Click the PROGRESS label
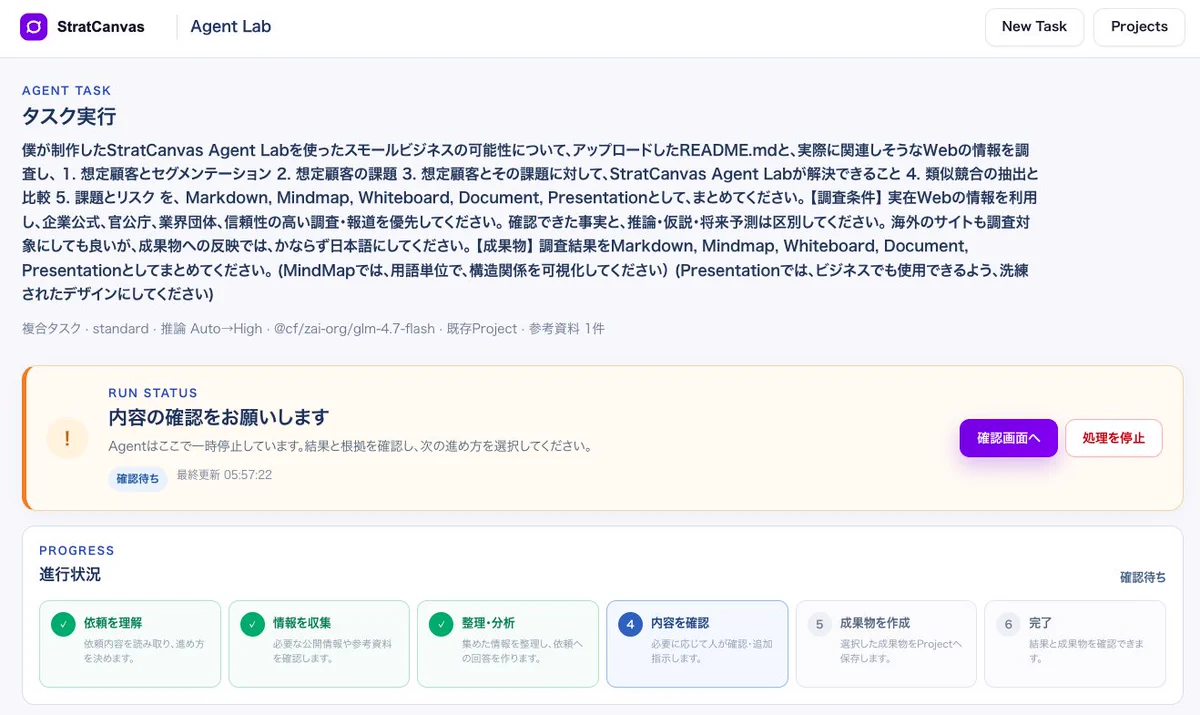The height and width of the screenshot is (715, 1200). pos(77,551)
